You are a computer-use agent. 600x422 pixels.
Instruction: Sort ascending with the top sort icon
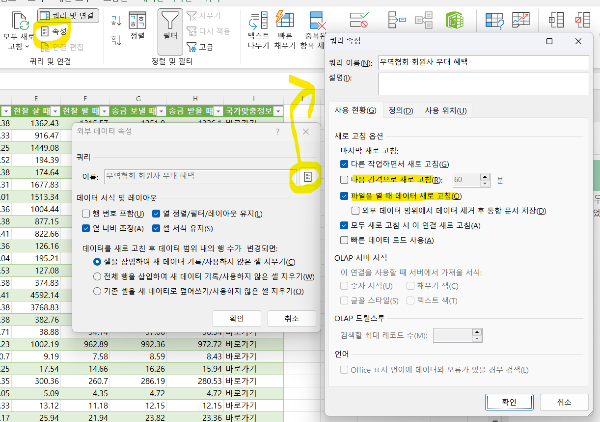(116, 20)
